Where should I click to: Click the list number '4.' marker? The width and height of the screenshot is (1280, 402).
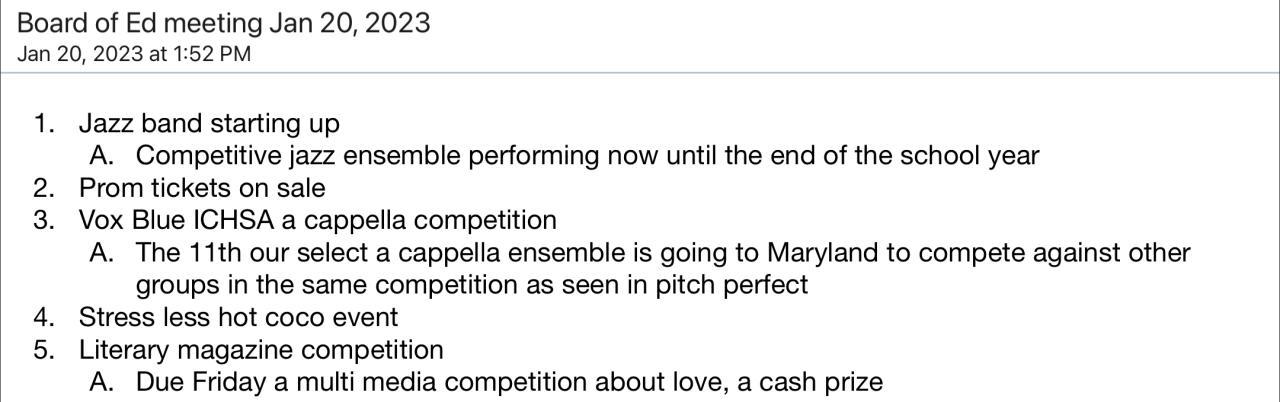coord(43,317)
